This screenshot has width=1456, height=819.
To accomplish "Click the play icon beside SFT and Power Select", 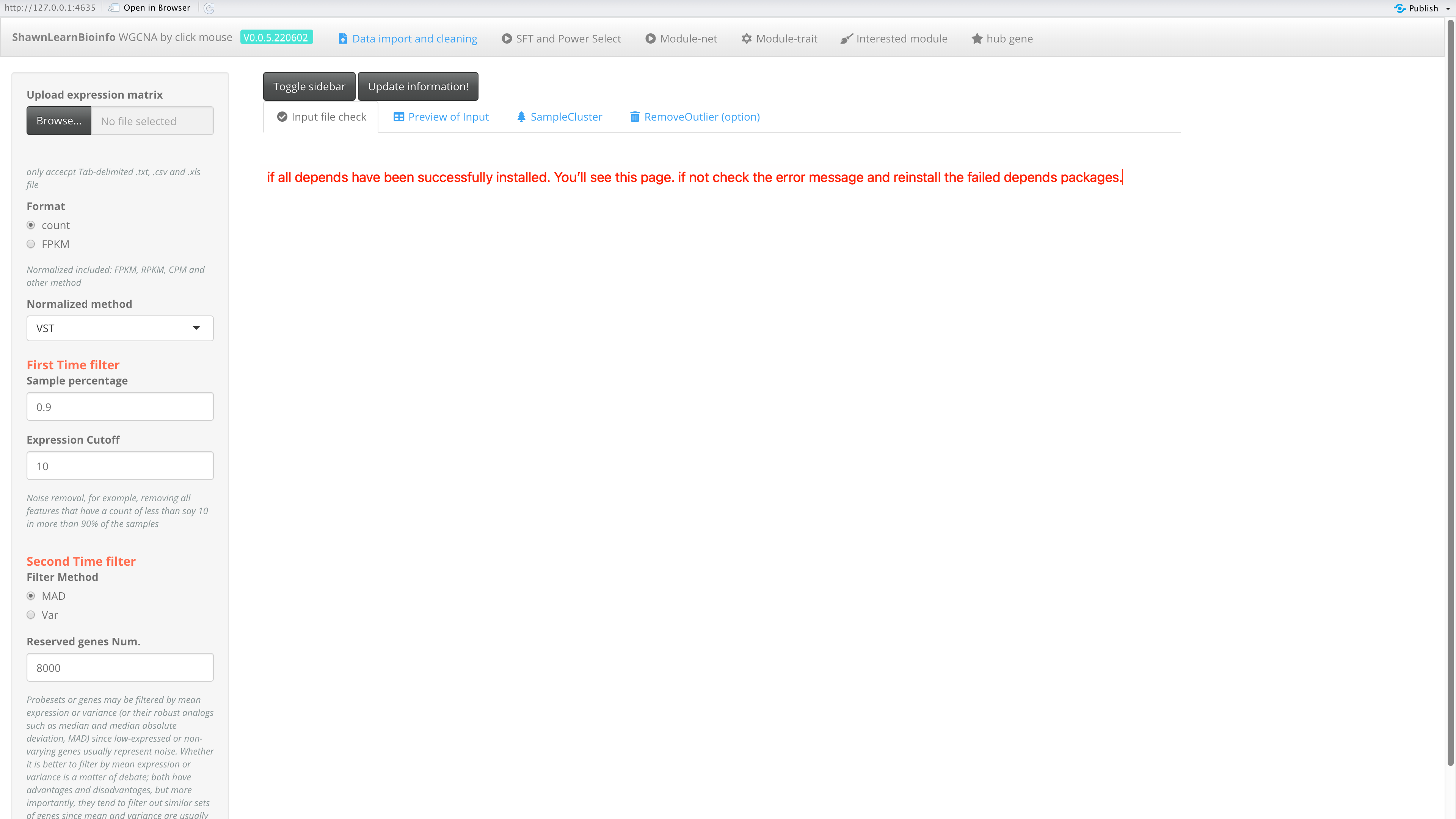I will [x=507, y=38].
